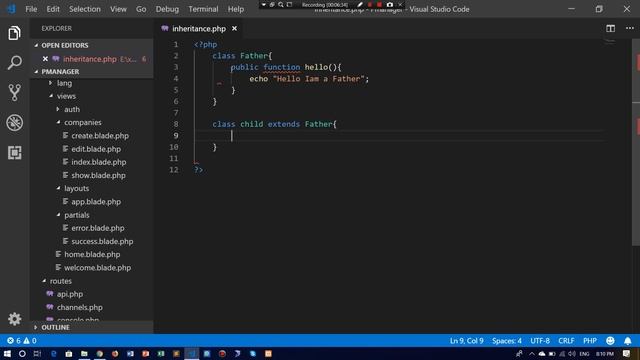
Task: Click the recording bar camera snapshot icon
Action: [x=390, y=4]
